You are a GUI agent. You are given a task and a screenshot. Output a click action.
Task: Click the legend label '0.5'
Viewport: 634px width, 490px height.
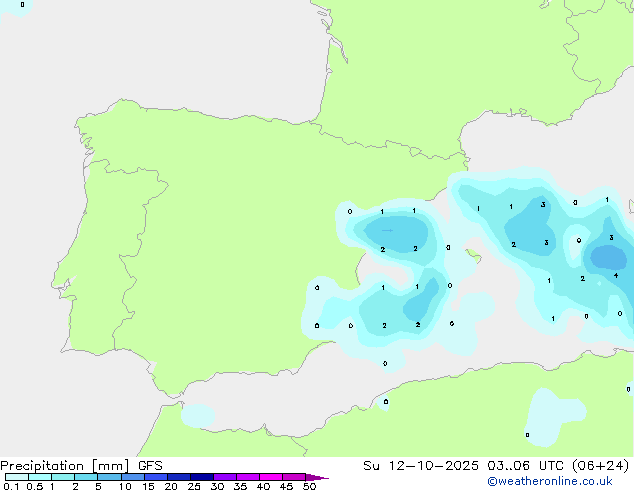click(x=34, y=486)
